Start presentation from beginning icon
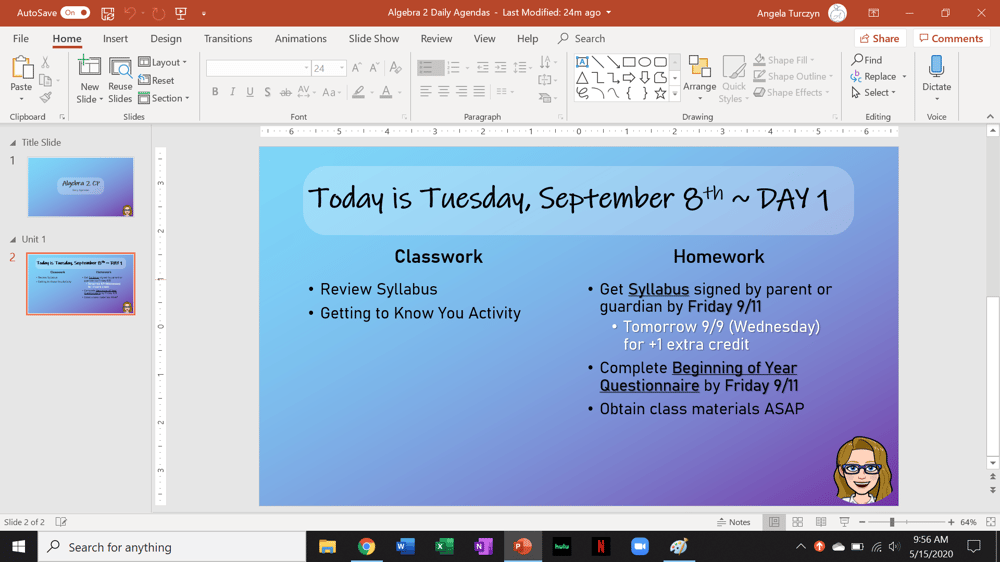 (x=181, y=13)
